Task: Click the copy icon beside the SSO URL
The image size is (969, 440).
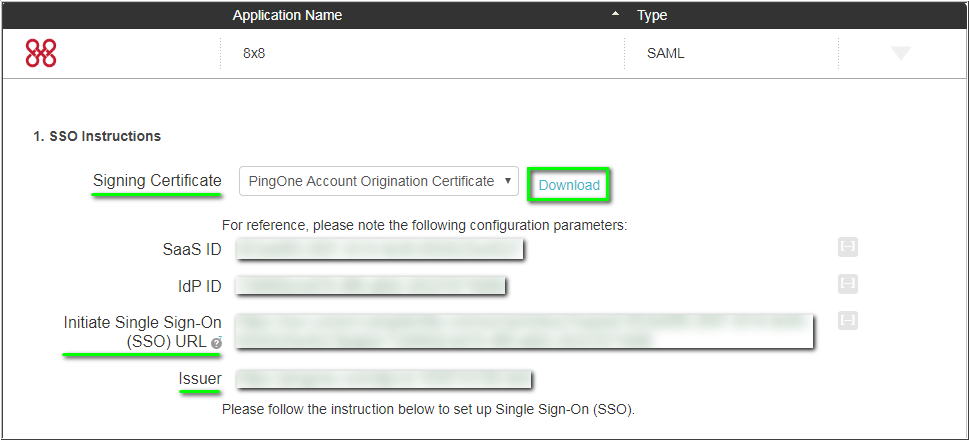Action: pos(848,320)
